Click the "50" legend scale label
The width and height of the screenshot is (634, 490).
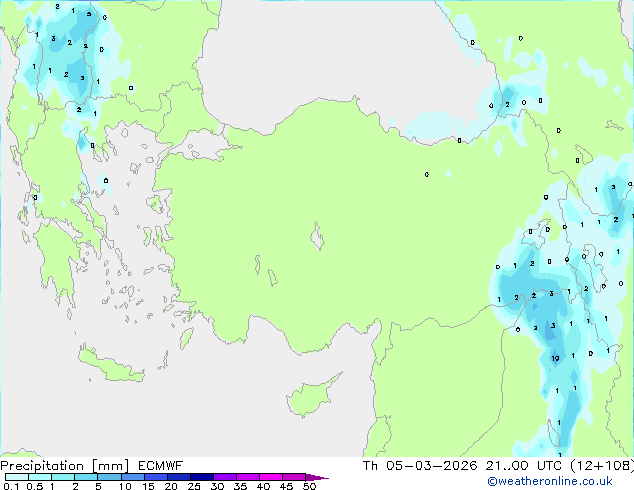click(x=309, y=486)
